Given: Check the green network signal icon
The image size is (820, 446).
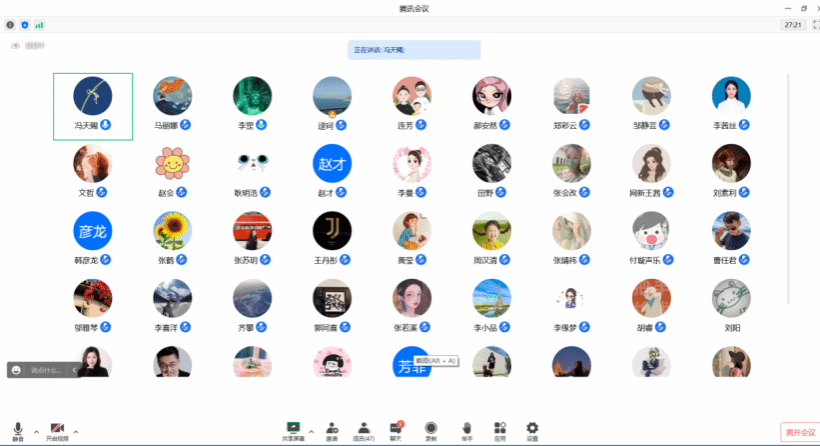Looking at the screenshot, I should pyautogui.click(x=39, y=24).
